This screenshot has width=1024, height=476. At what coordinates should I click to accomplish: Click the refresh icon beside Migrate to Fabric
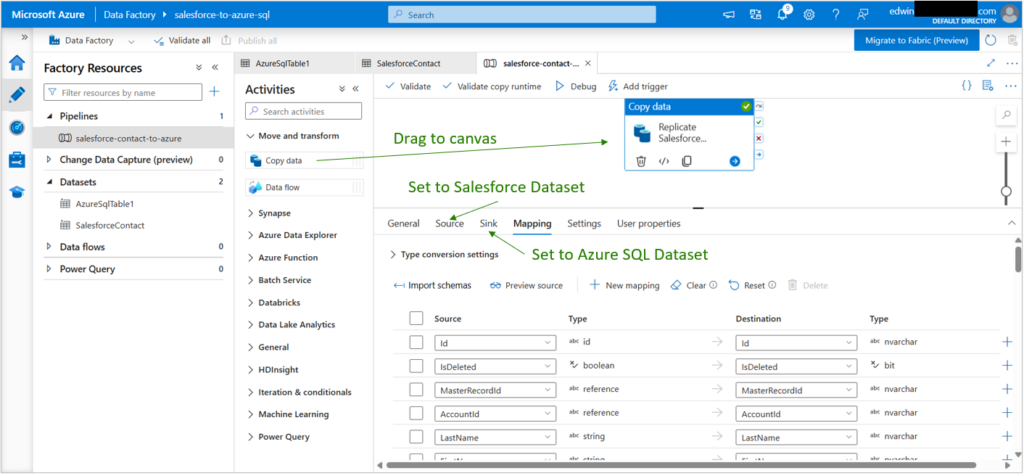991,40
